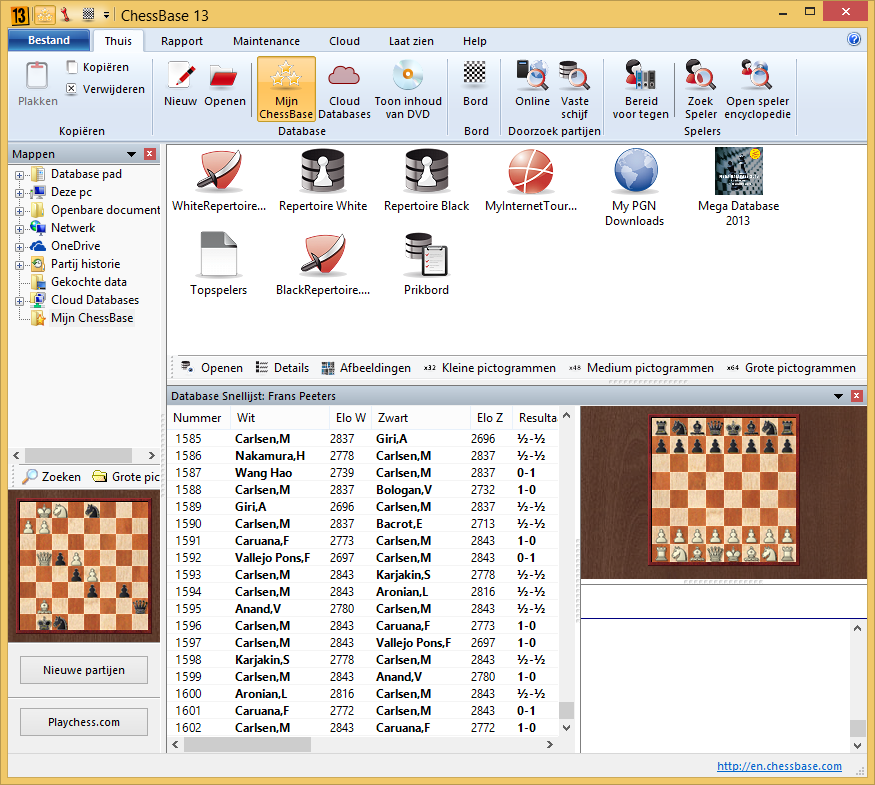Expand Netwerk tree node

[20, 229]
